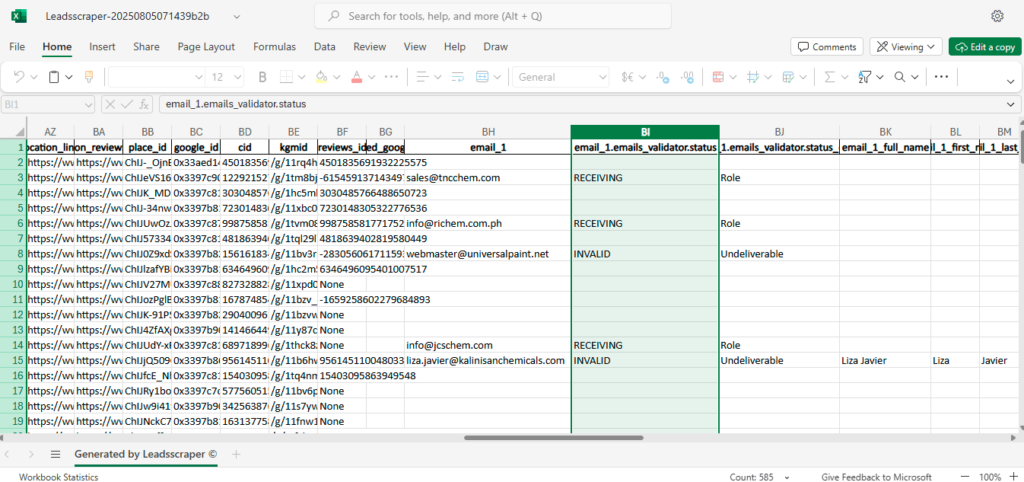Screen dimensions: 1024x482
Task: Toggle Bold formatting
Action: (263, 77)
